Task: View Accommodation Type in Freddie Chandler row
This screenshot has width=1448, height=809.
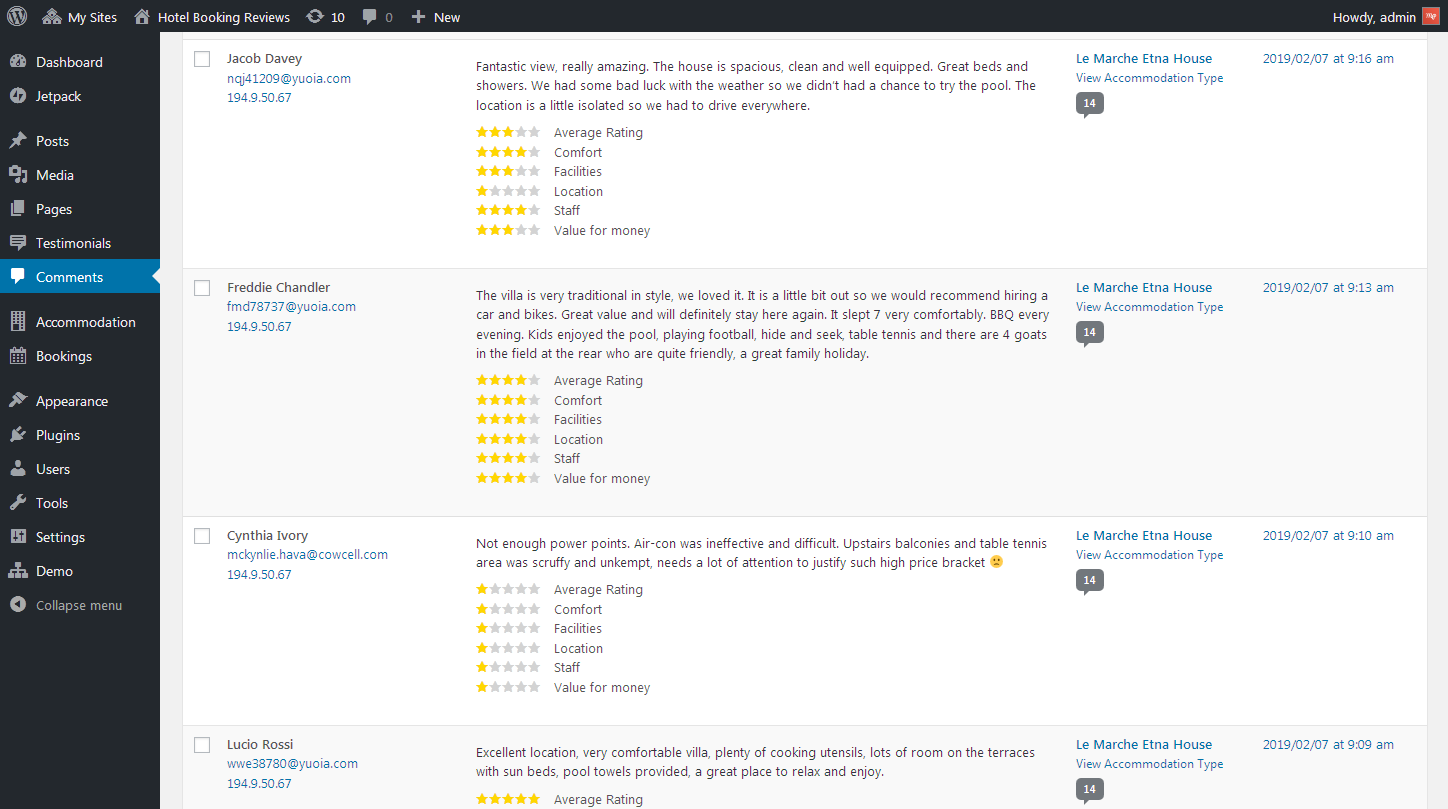Action: coord(1150,307)
